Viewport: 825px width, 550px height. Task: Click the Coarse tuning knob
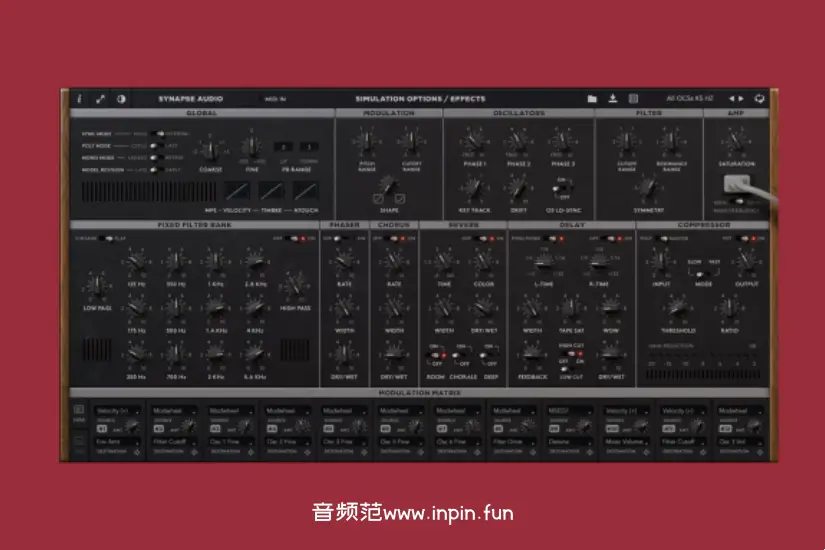(210, 151)
